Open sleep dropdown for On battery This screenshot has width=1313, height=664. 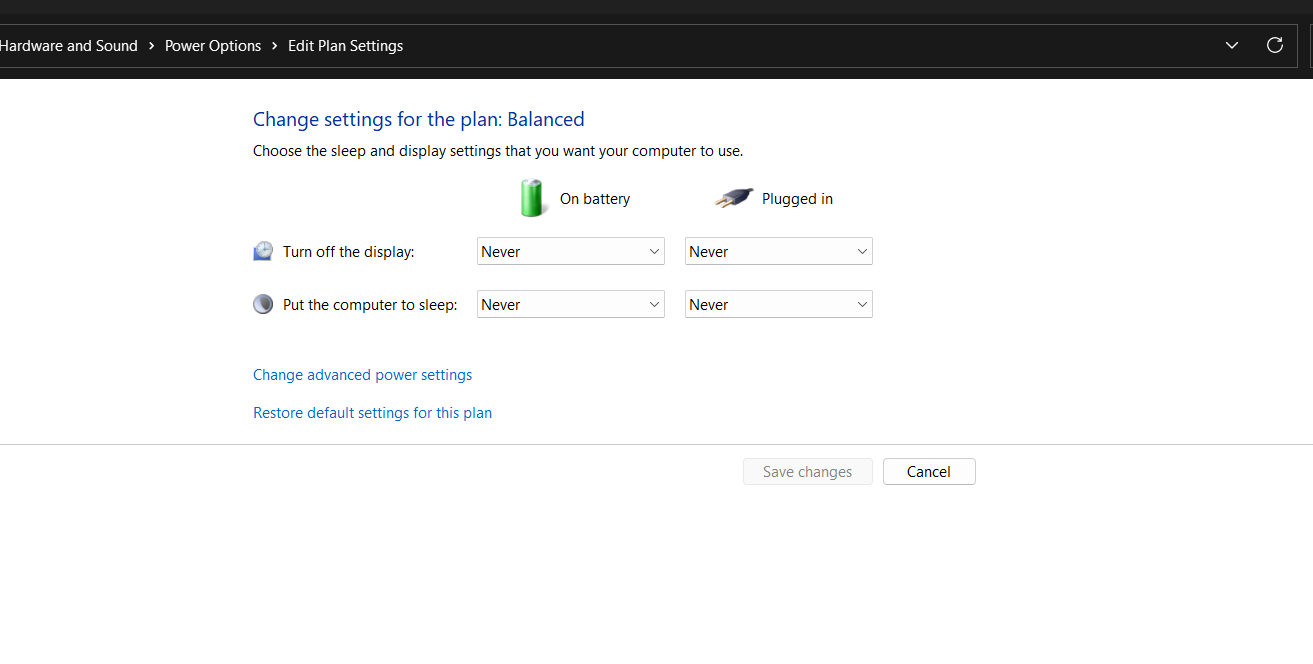point(570,305)
